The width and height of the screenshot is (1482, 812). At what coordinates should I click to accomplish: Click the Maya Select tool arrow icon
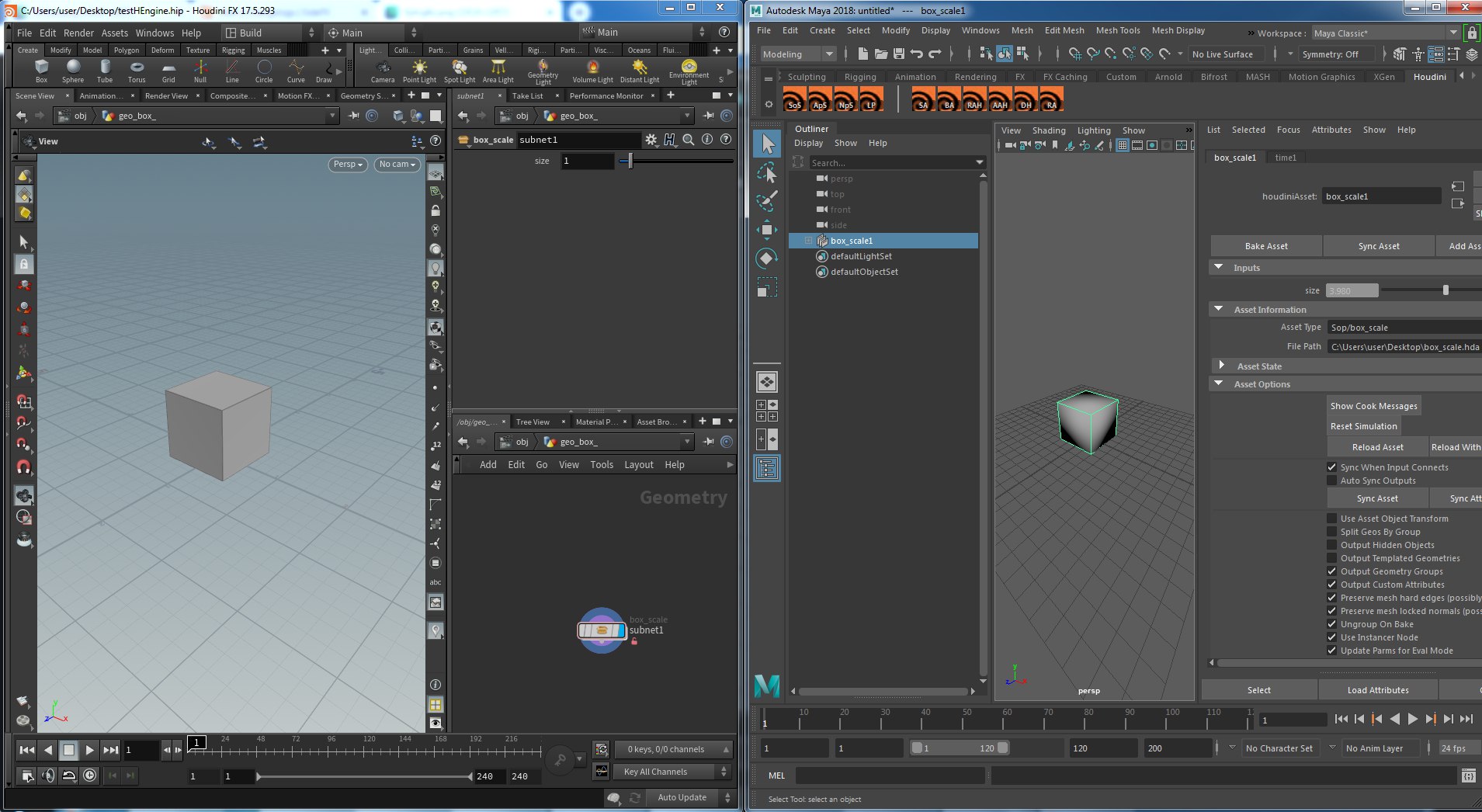click(x=767, y=144)
